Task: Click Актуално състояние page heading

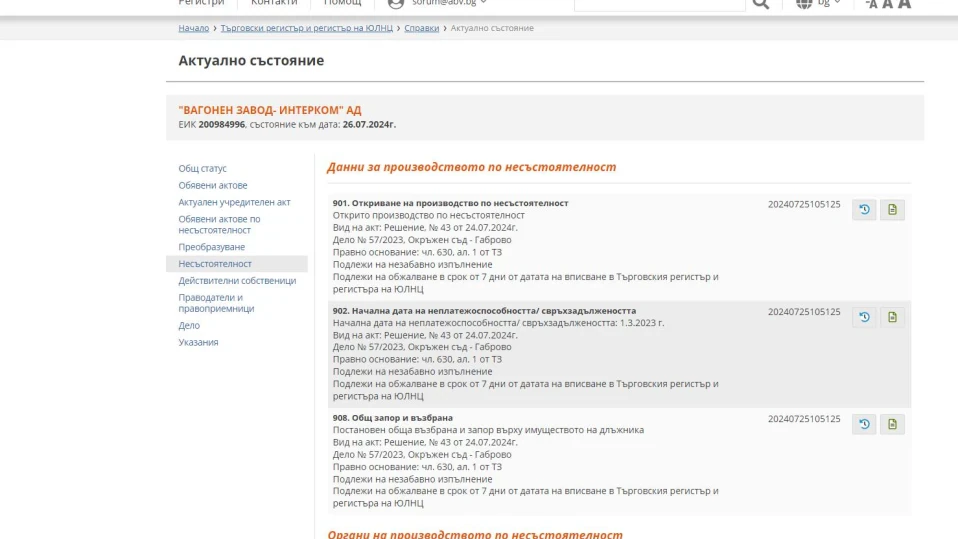Action: point(251,60)
